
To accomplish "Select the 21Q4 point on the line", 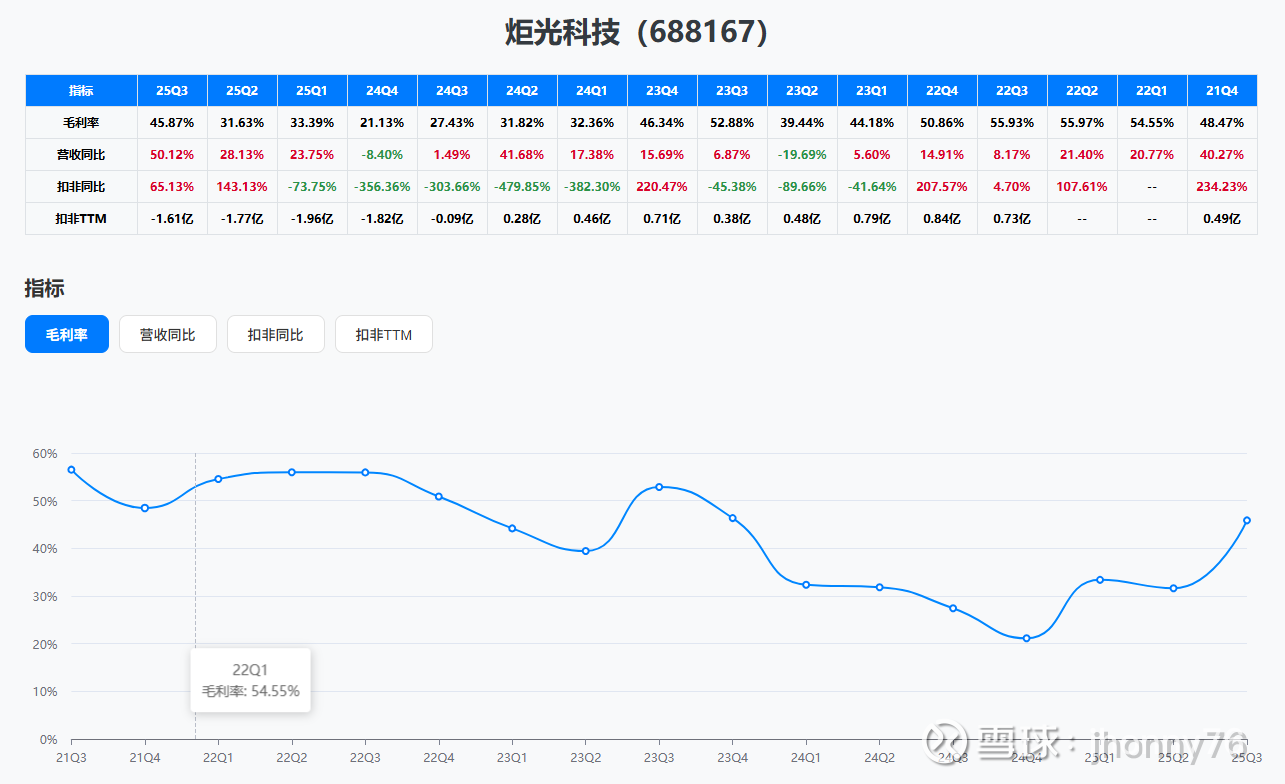I will click(x=145, y=508).
